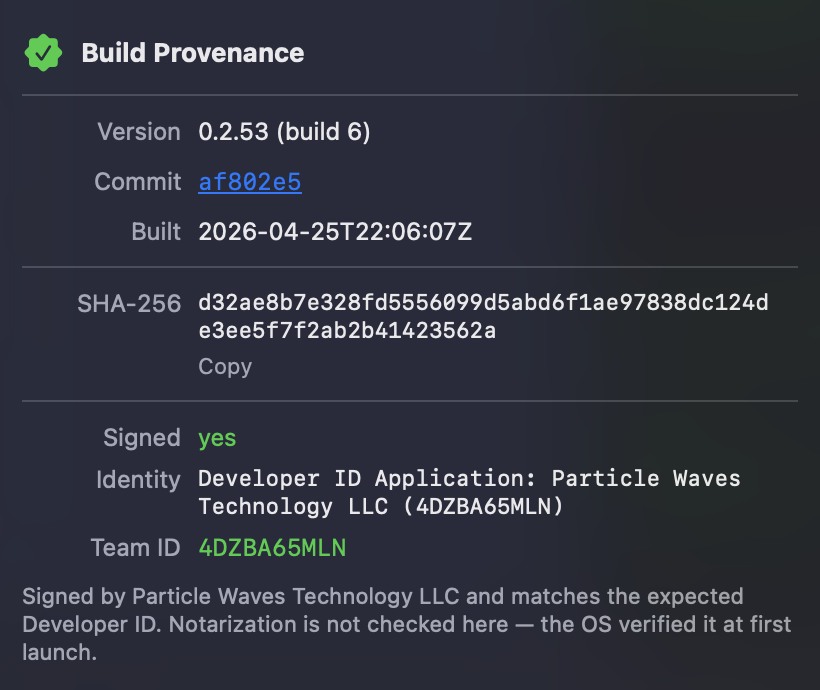Select version text 0.2.53 (build 6)

pos(284,132)
